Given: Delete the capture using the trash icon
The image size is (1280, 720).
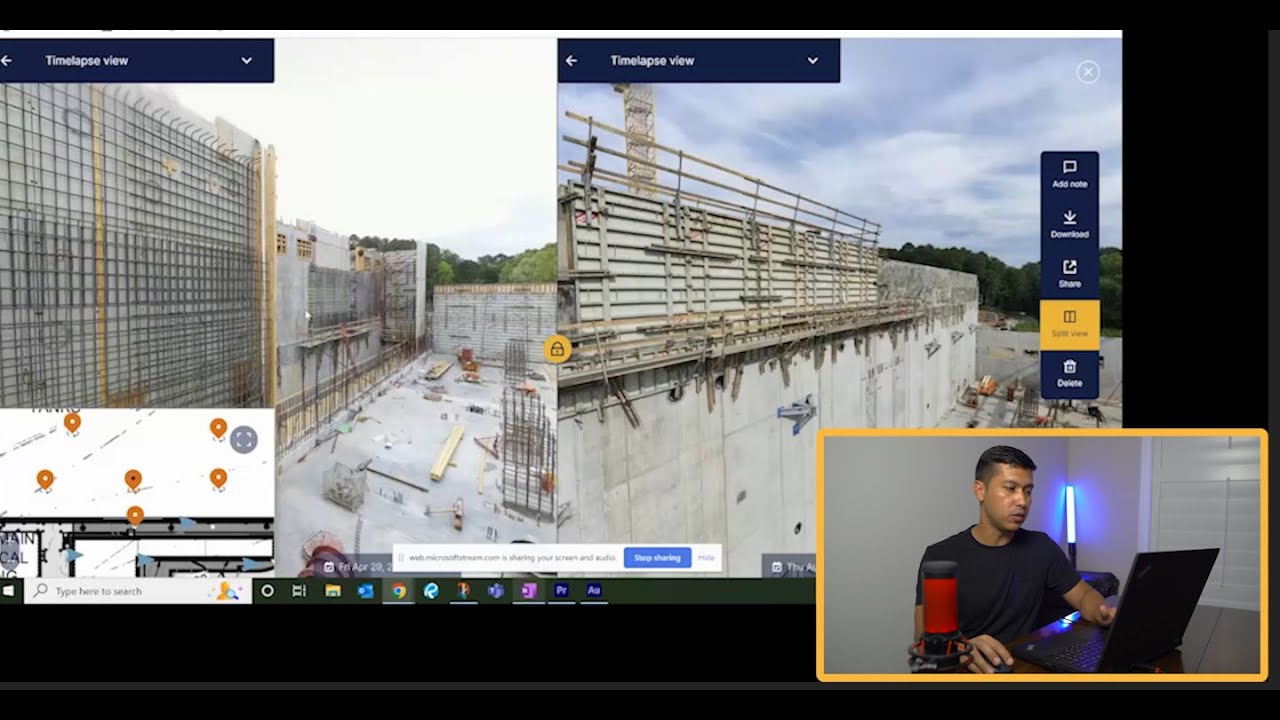Looking at the screenshot, I should (1069, 367).
